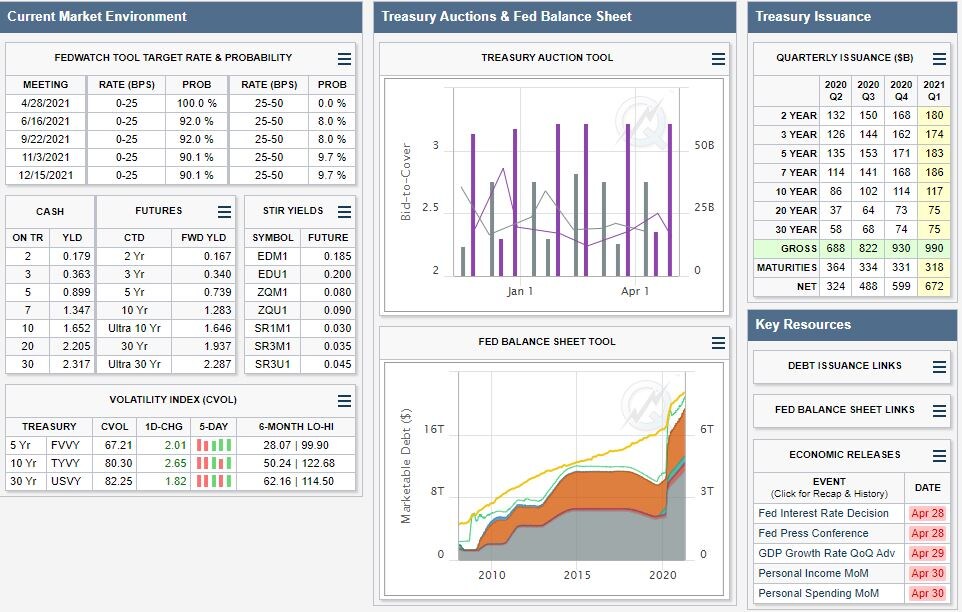The width and height of the screenshot is (962, 612).
Task: Open STIR Yields panel menu icon
Action: point(344,212)
